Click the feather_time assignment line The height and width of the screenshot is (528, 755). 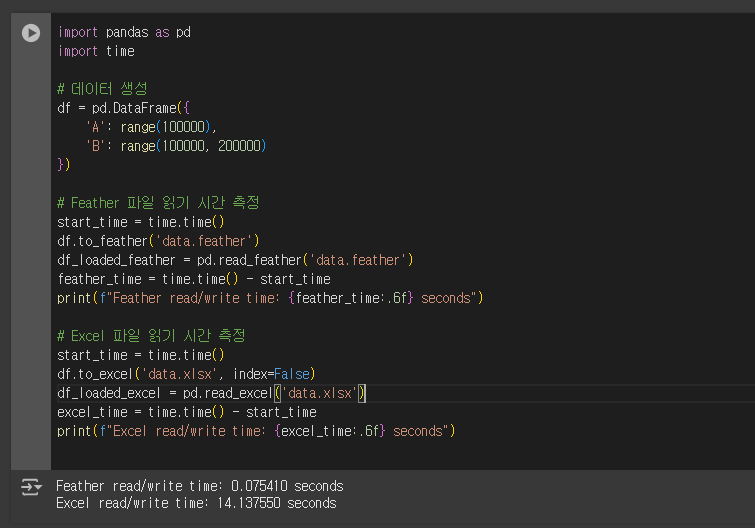point(194,279)
